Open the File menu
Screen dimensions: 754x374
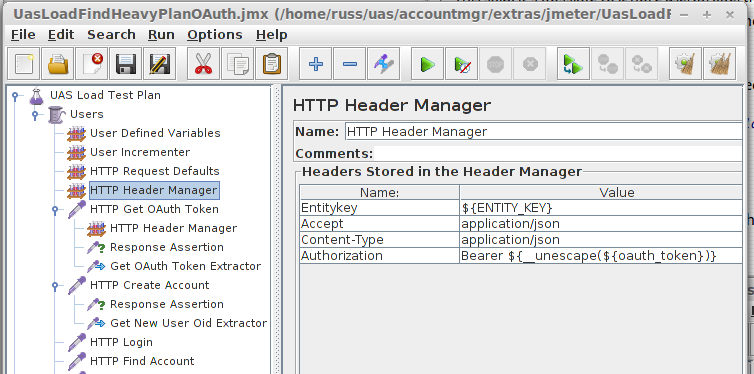click(23, 35)
